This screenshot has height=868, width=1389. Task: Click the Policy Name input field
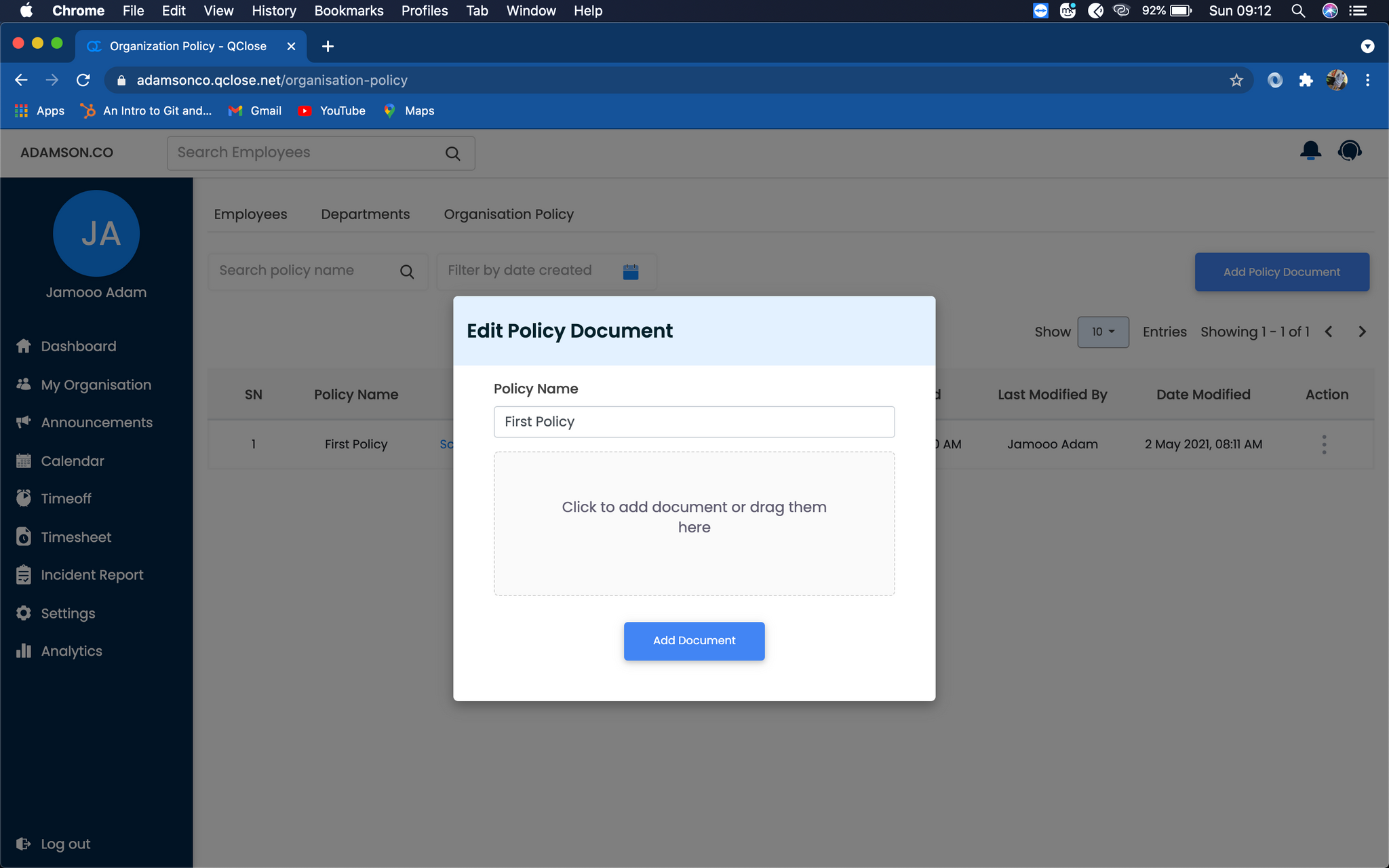click(694, 422)
